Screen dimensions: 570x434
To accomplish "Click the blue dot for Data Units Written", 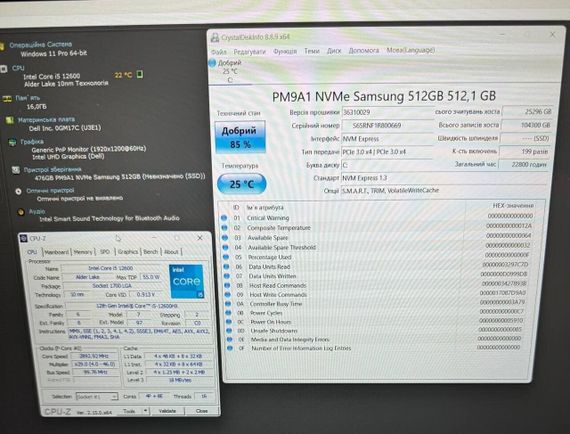I will click(227, 276).
